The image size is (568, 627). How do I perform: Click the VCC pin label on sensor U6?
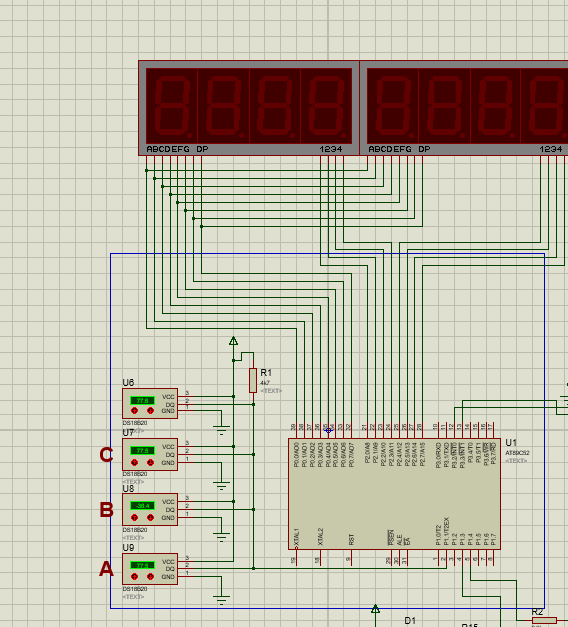[x=168, y=397]
